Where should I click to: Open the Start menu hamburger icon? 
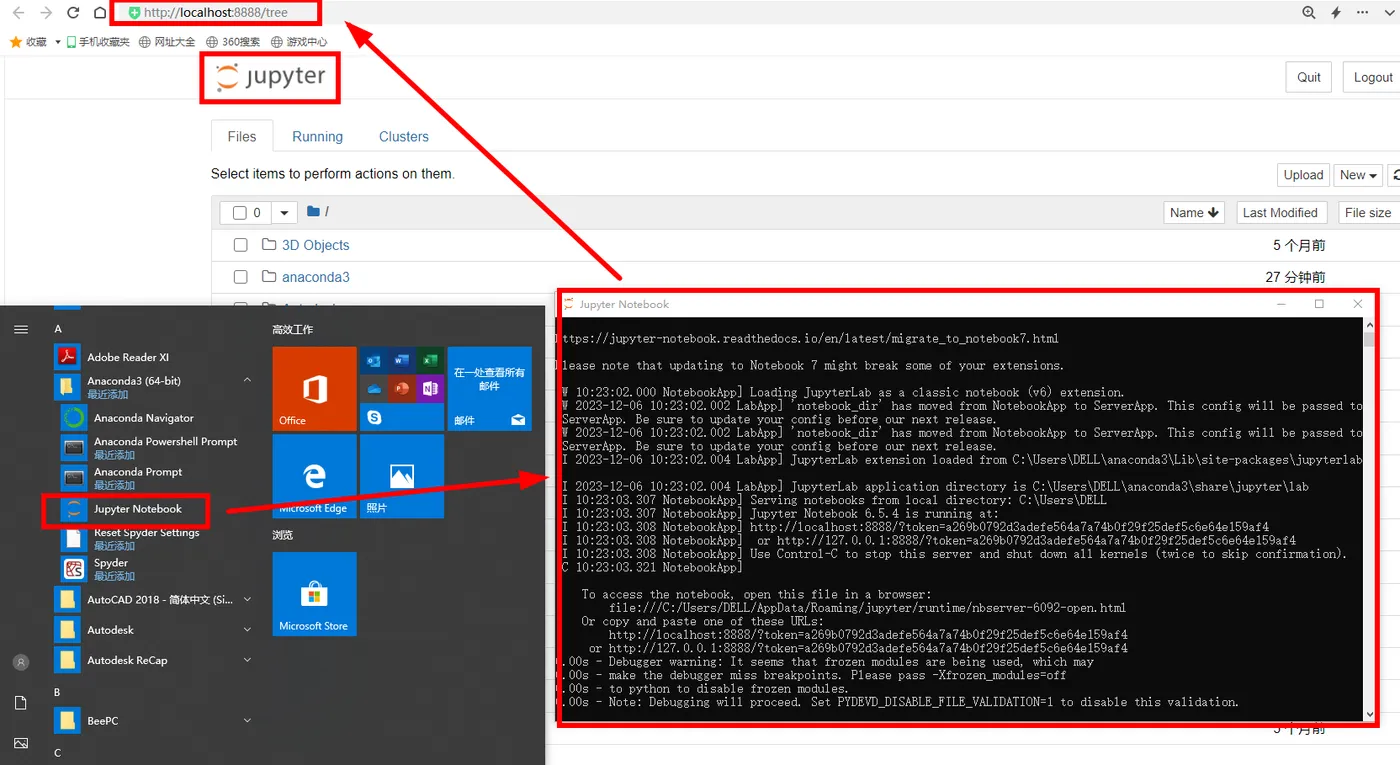click(20, 329)
